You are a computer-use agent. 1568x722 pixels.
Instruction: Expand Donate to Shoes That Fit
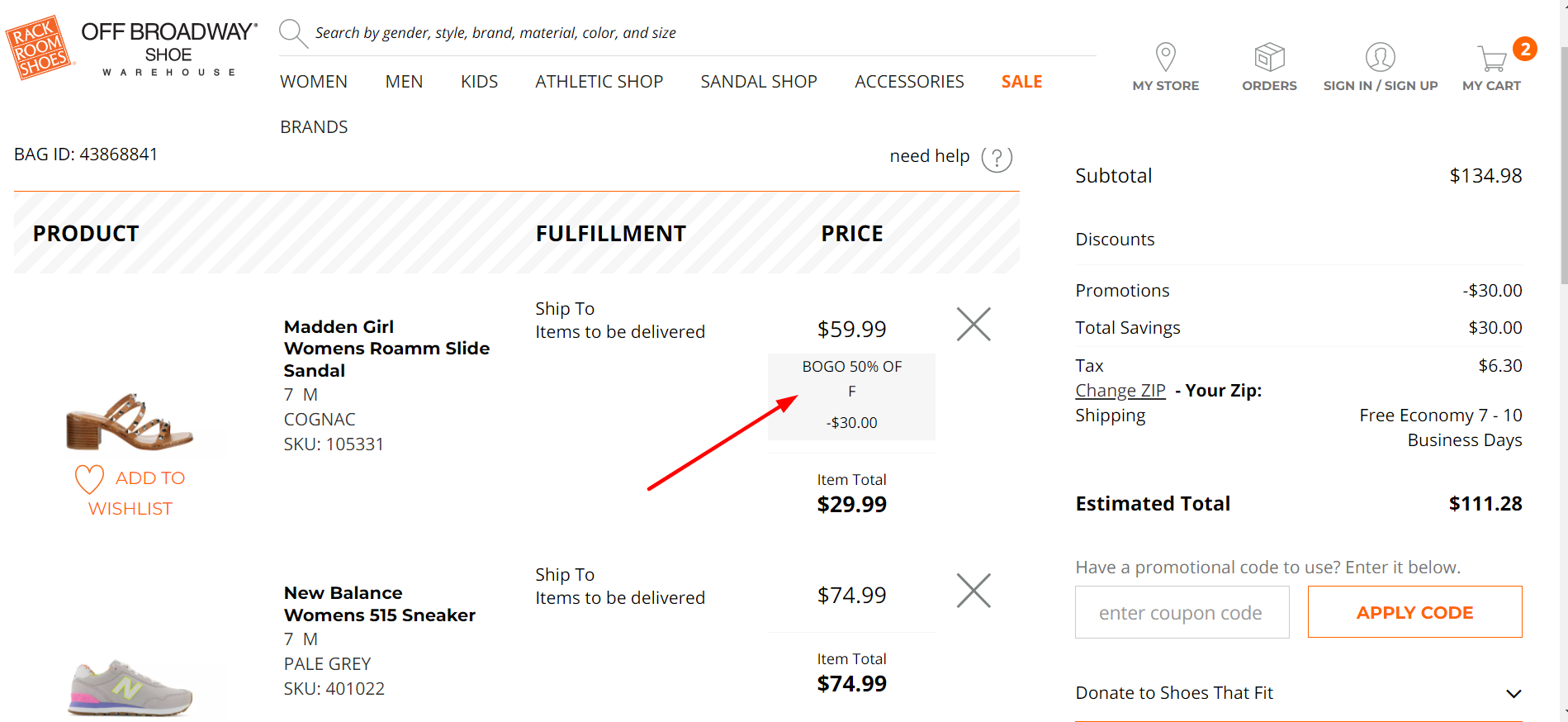(x=1298, y=693)
